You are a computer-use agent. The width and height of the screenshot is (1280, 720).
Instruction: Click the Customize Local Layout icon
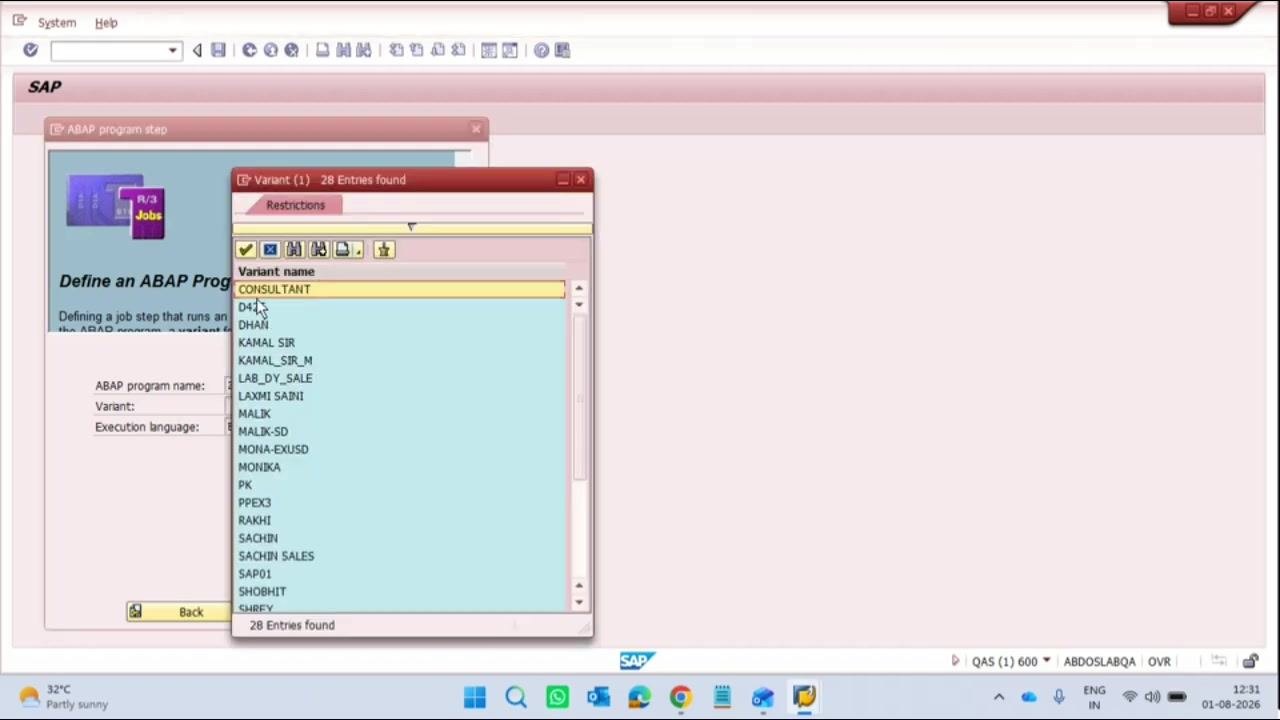coord(562,50)
